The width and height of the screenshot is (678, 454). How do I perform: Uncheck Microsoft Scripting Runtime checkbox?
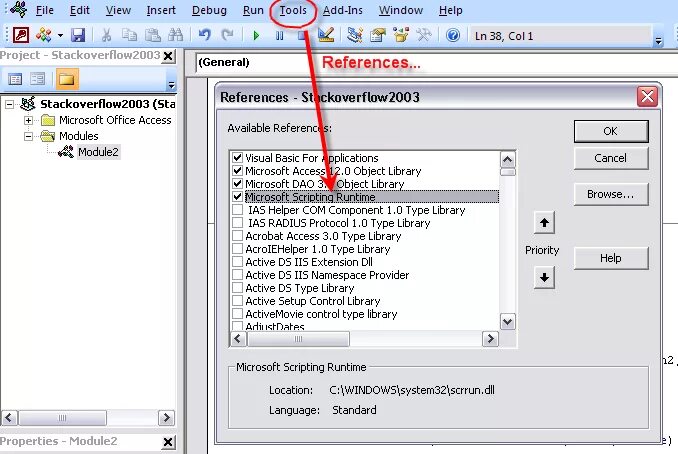pyautogui.click(x=237, y=197)
